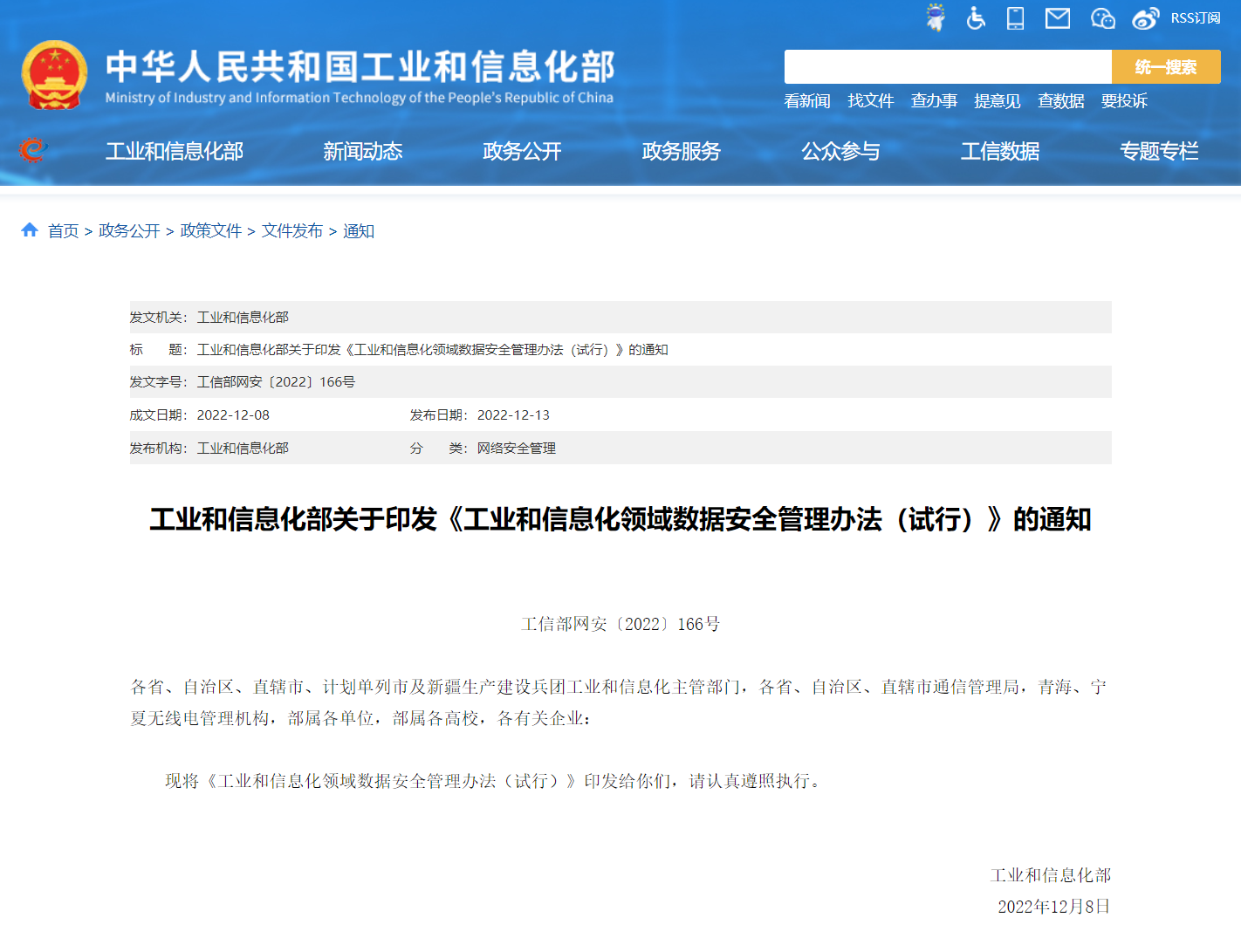Navigate to 政策文件 in the breadcrumb
The width and height of the screenshot is (1241, 952).
tap(210, 231)
